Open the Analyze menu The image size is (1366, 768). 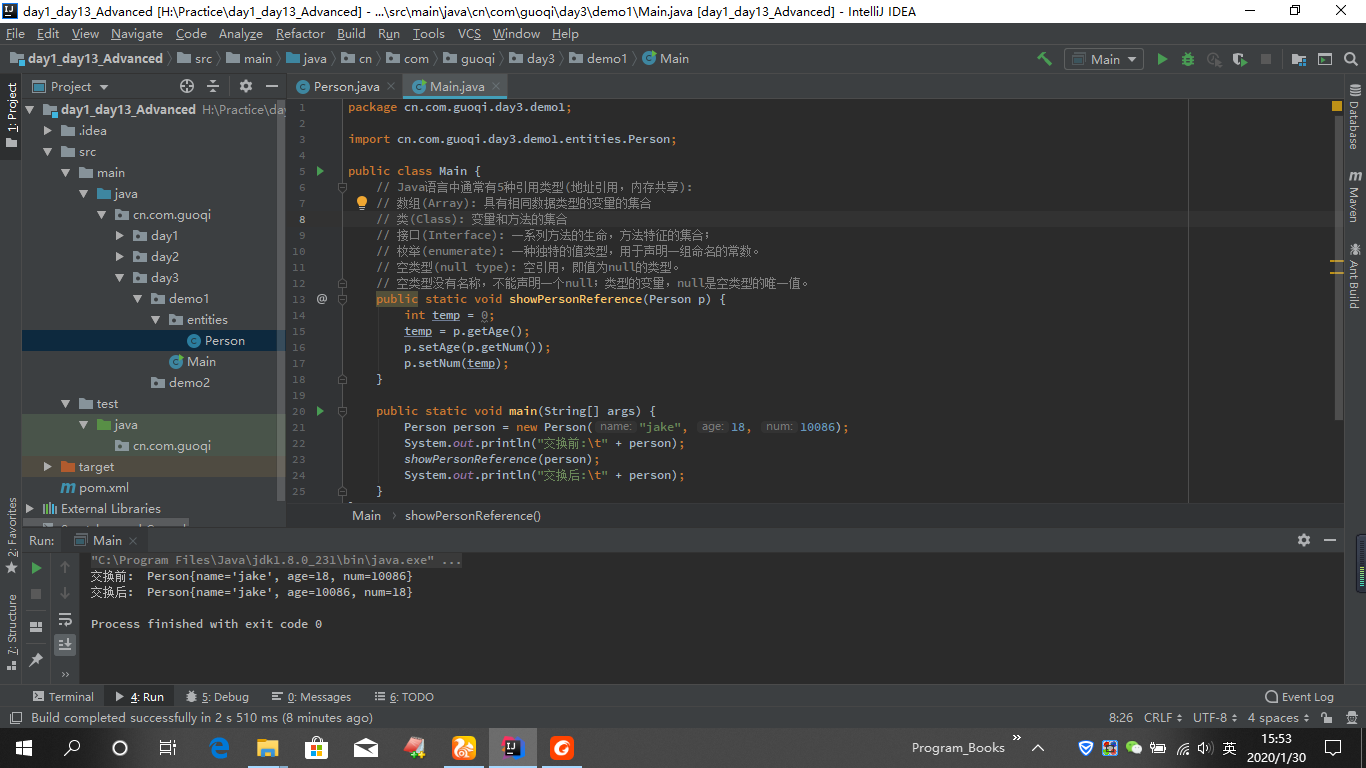pos(240,33)
